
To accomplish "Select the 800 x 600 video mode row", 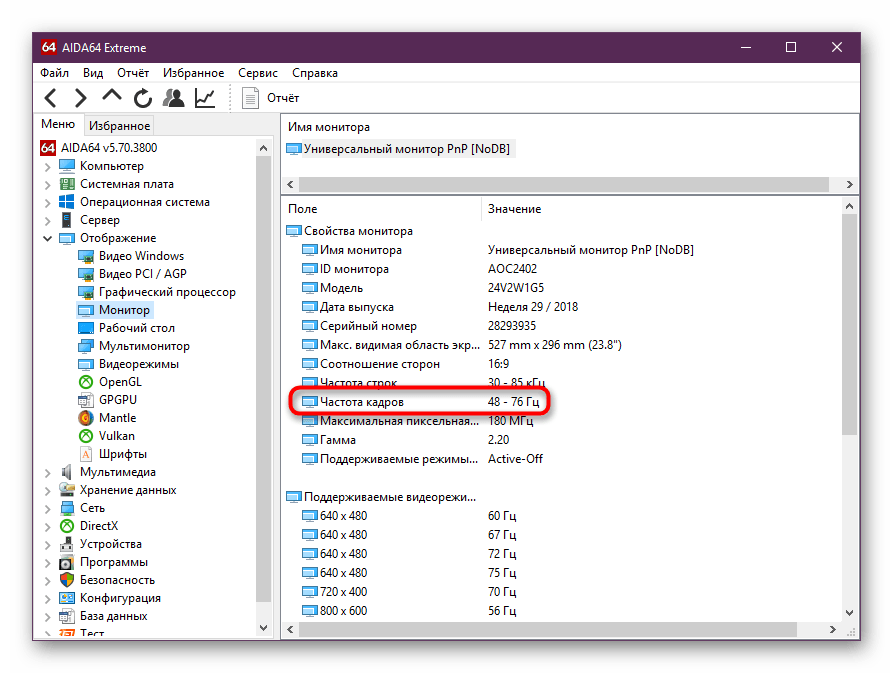I will tap(409, 611).
